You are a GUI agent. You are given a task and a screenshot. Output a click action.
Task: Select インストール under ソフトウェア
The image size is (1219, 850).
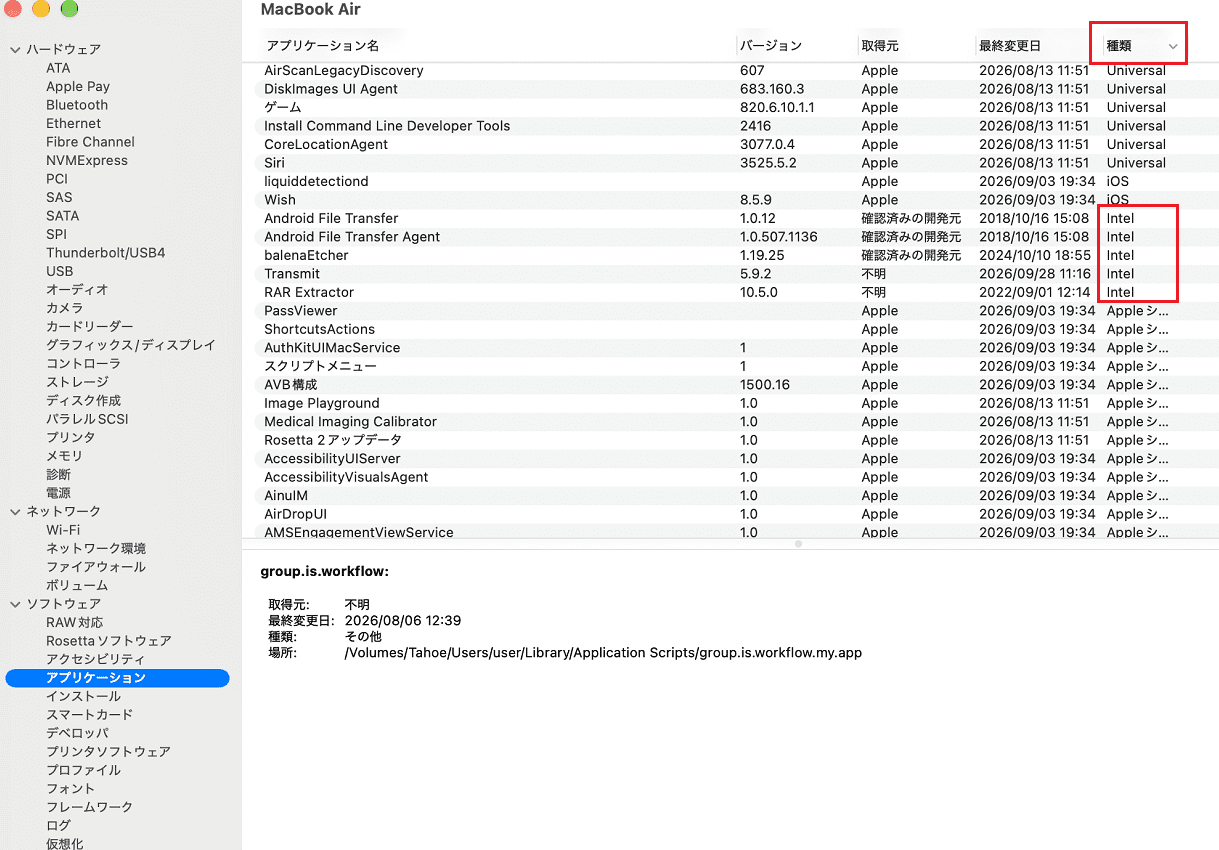pos(83,696)
